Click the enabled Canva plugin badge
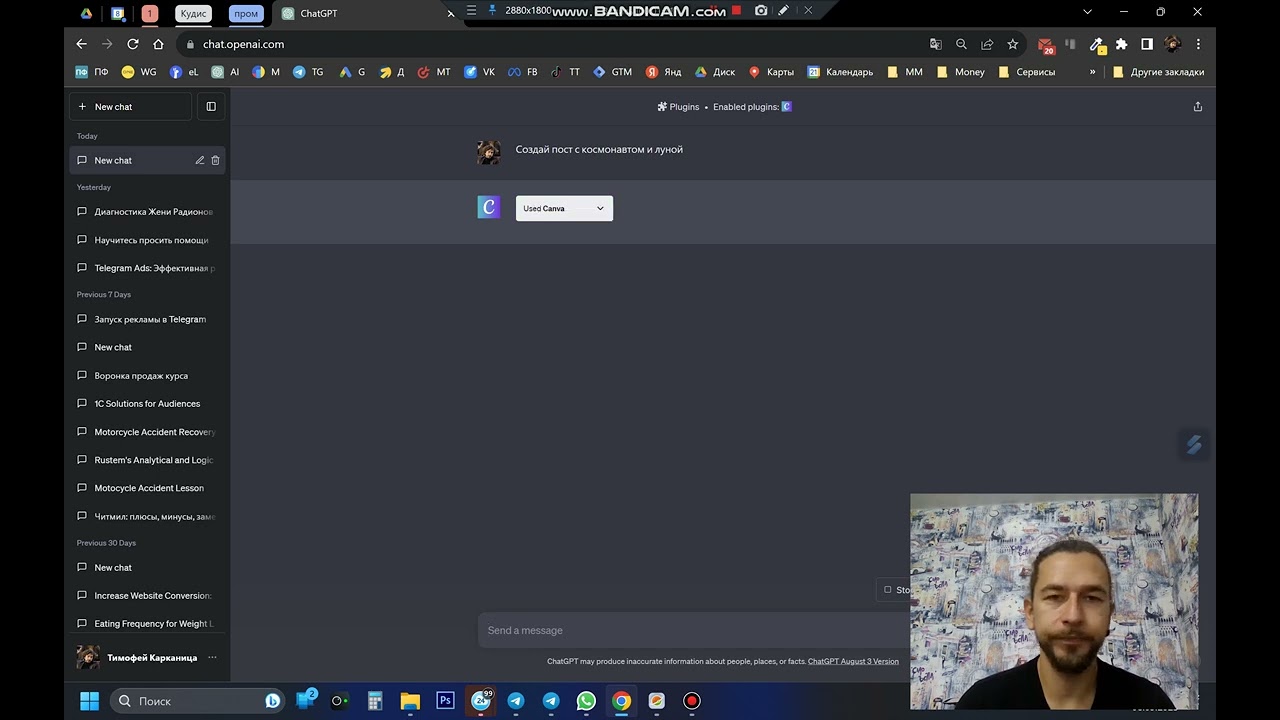The image size is (1280, 720). click(x=787, y=107)
